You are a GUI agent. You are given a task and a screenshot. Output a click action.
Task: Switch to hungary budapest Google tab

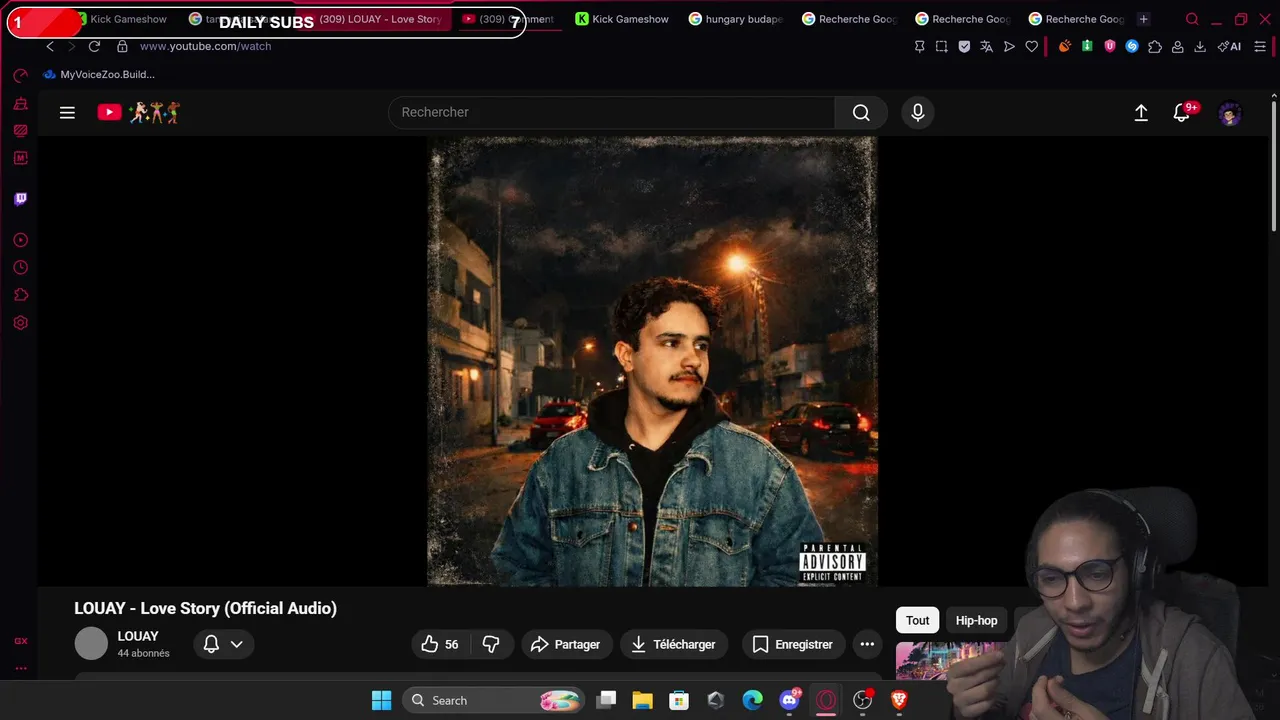736,19
